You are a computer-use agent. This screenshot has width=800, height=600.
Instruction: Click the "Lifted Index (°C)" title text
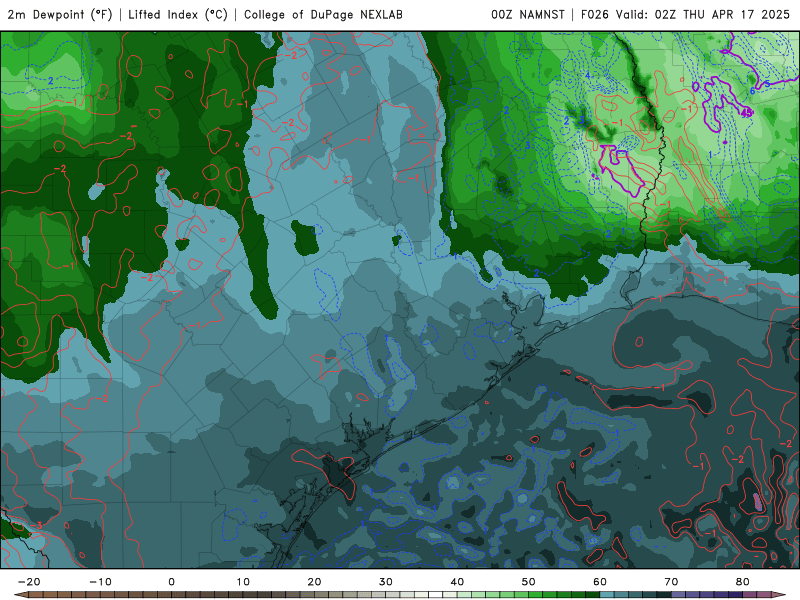point(178,14)
